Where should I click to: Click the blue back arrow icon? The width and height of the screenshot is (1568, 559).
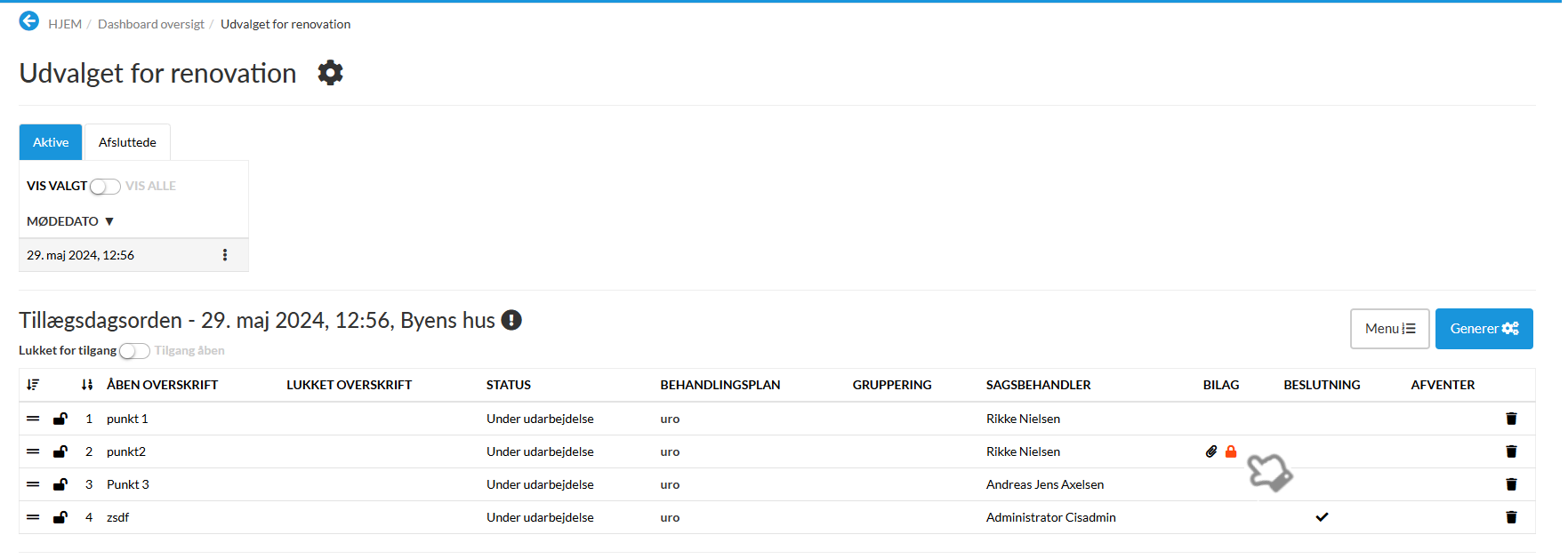28,21
